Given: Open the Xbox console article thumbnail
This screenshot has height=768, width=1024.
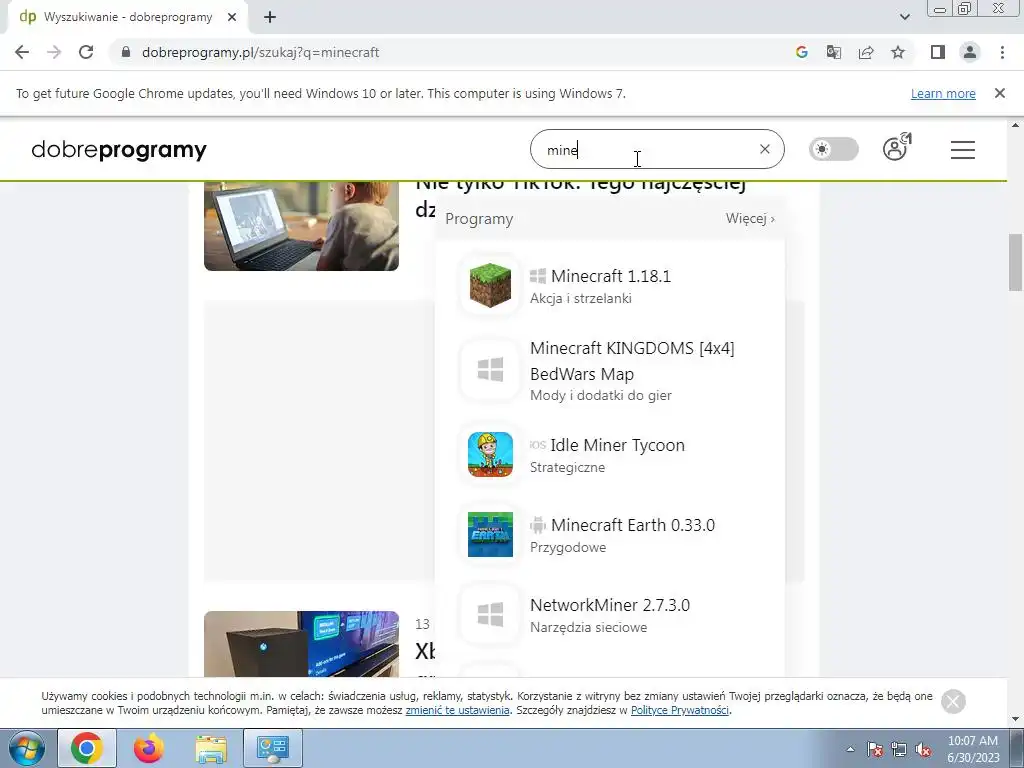Looking at the screenshot, I should tap(301, 644).
